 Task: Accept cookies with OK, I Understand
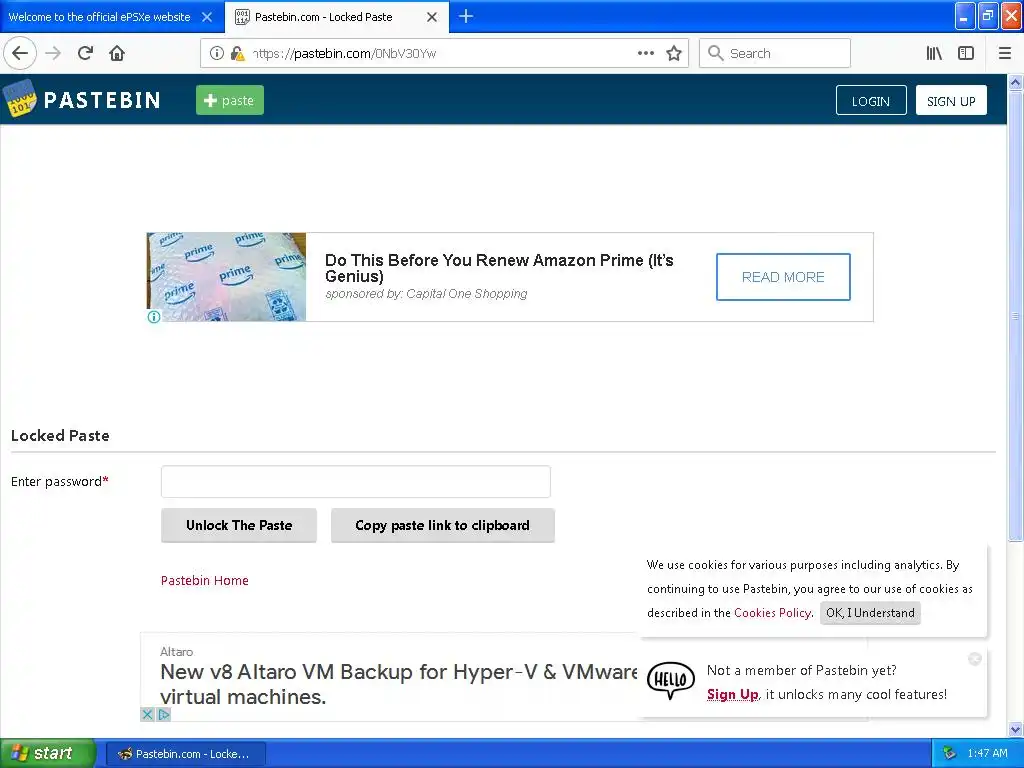pyautogui.click(x=870, y=613)
